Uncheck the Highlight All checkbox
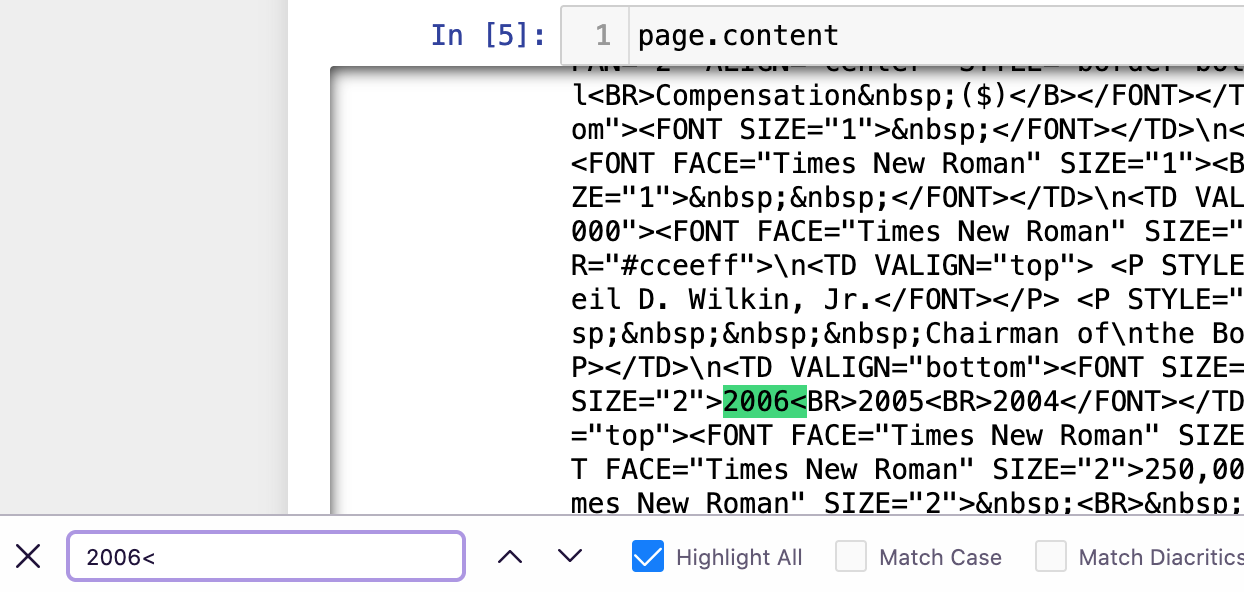 pos(648,557)
